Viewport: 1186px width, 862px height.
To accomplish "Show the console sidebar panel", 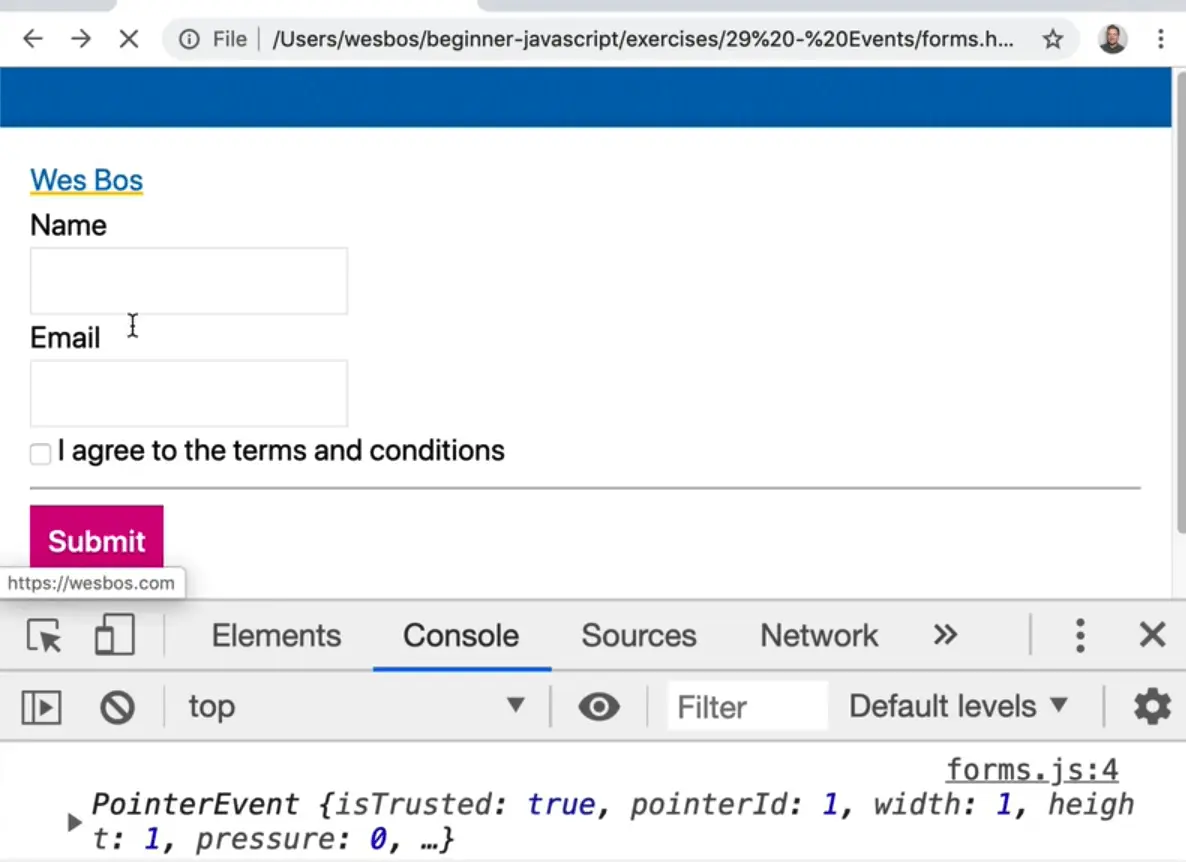I will pos(42,708).
